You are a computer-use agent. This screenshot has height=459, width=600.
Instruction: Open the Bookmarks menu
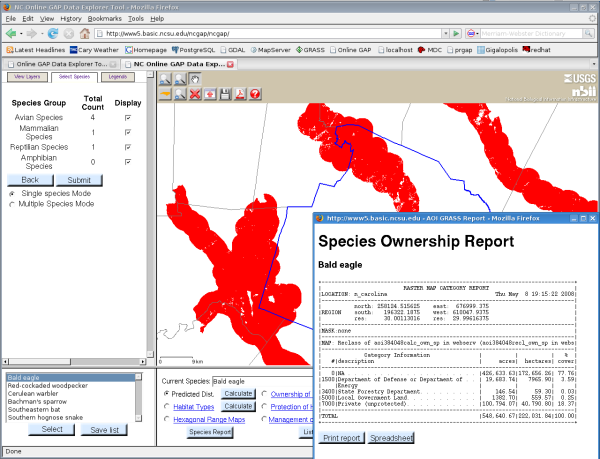[x=104, y=18]
